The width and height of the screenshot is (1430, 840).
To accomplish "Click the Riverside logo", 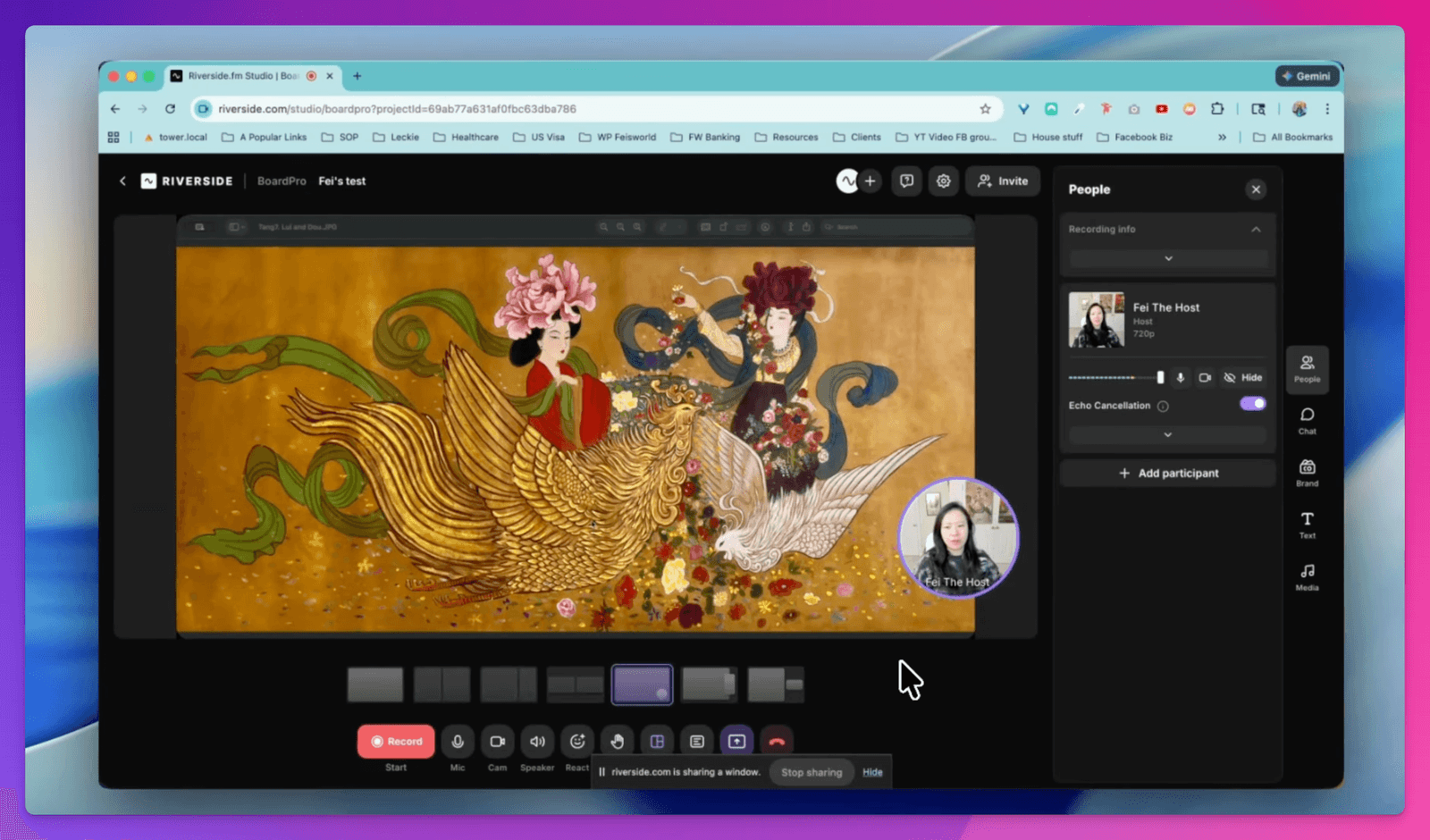I will pyautogui.click(x=187, y=181).
